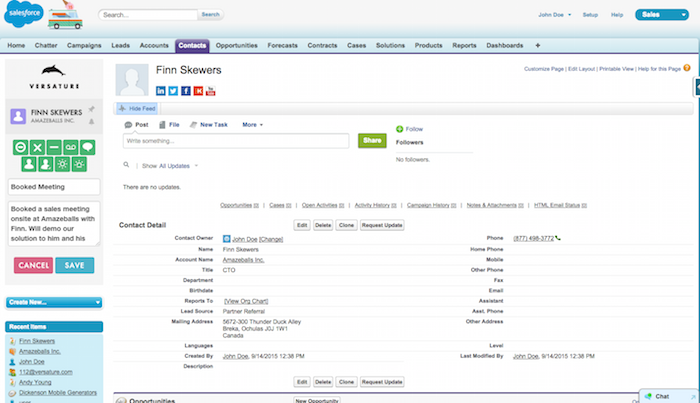Click the voicemail icon in Versature panel

pos(71,147)
